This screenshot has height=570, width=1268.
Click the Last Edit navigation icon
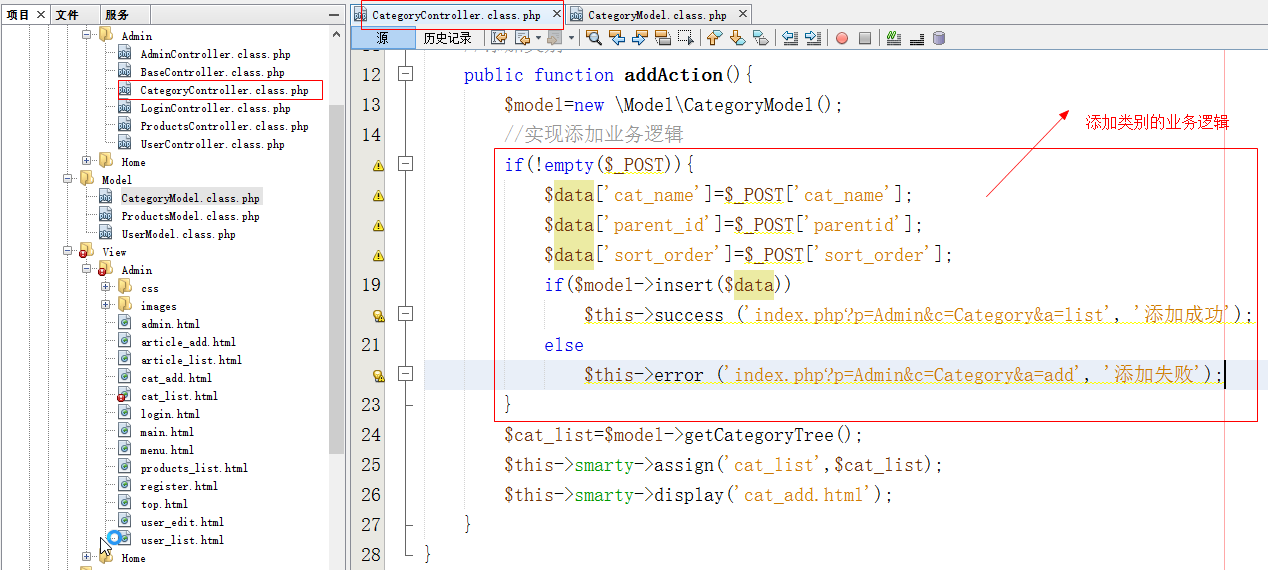498,38
